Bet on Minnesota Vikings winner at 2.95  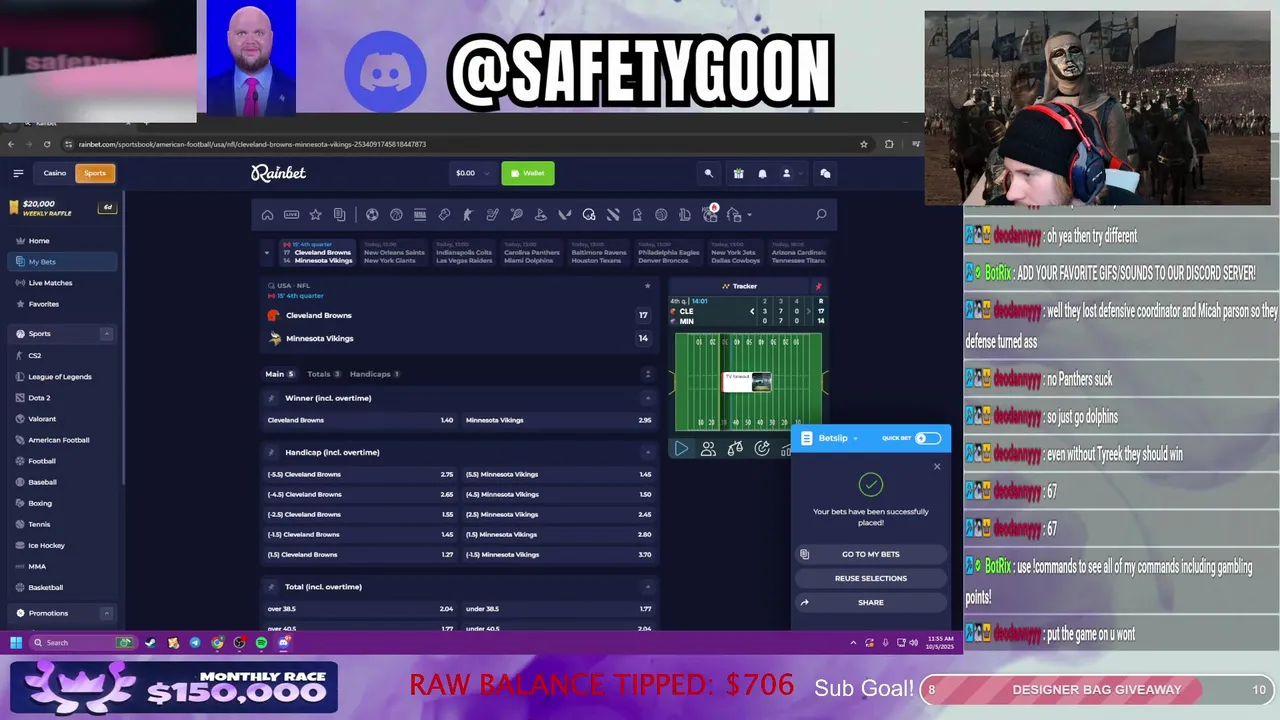(559, 420)
